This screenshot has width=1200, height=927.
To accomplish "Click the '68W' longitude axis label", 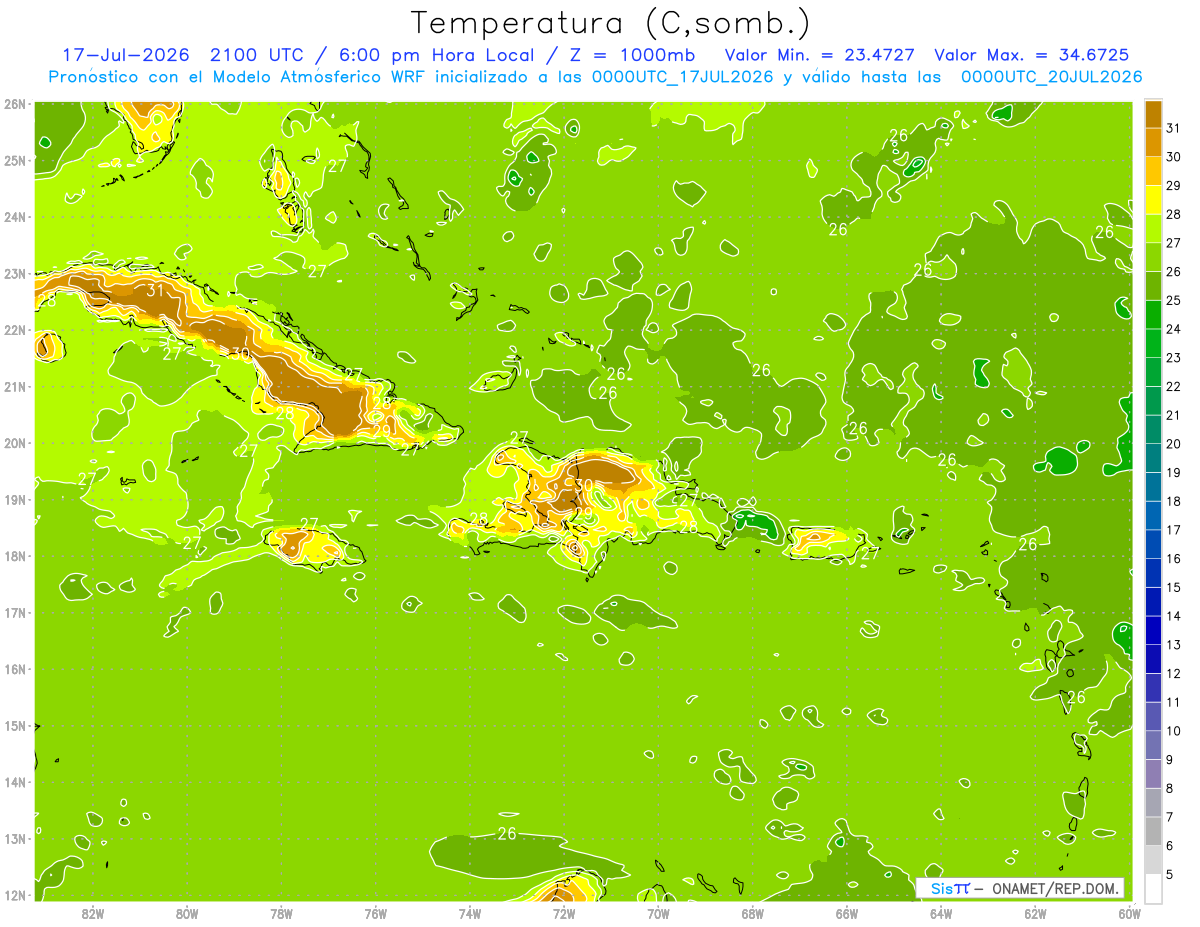I will [x=752, y=913].
